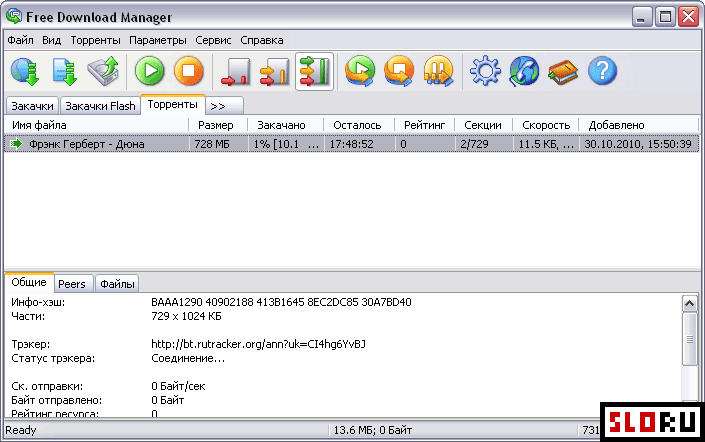The image size is (705, 442).
Task: Click scroll up arrow in details pane
Action: point(689,304)
